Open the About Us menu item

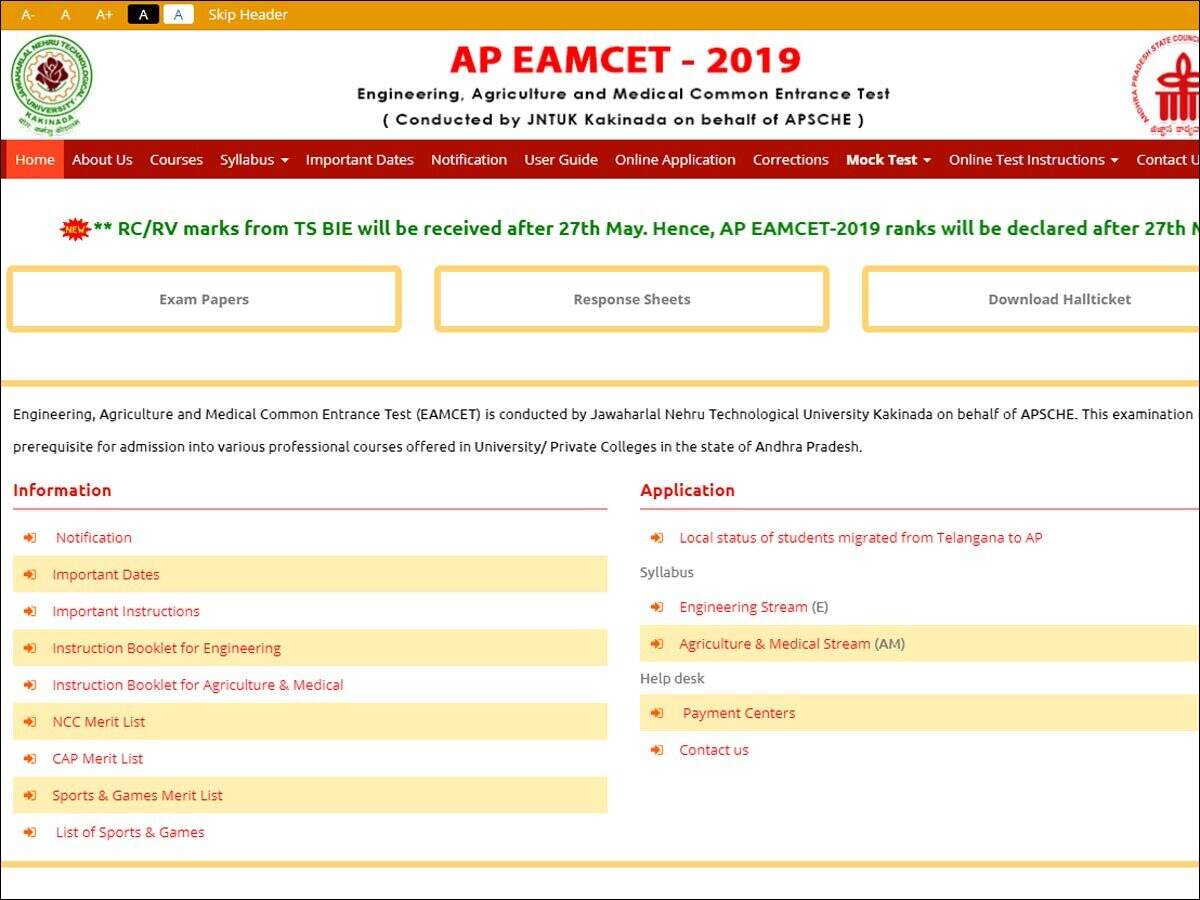pyautogui.click(x=102, y=160)
